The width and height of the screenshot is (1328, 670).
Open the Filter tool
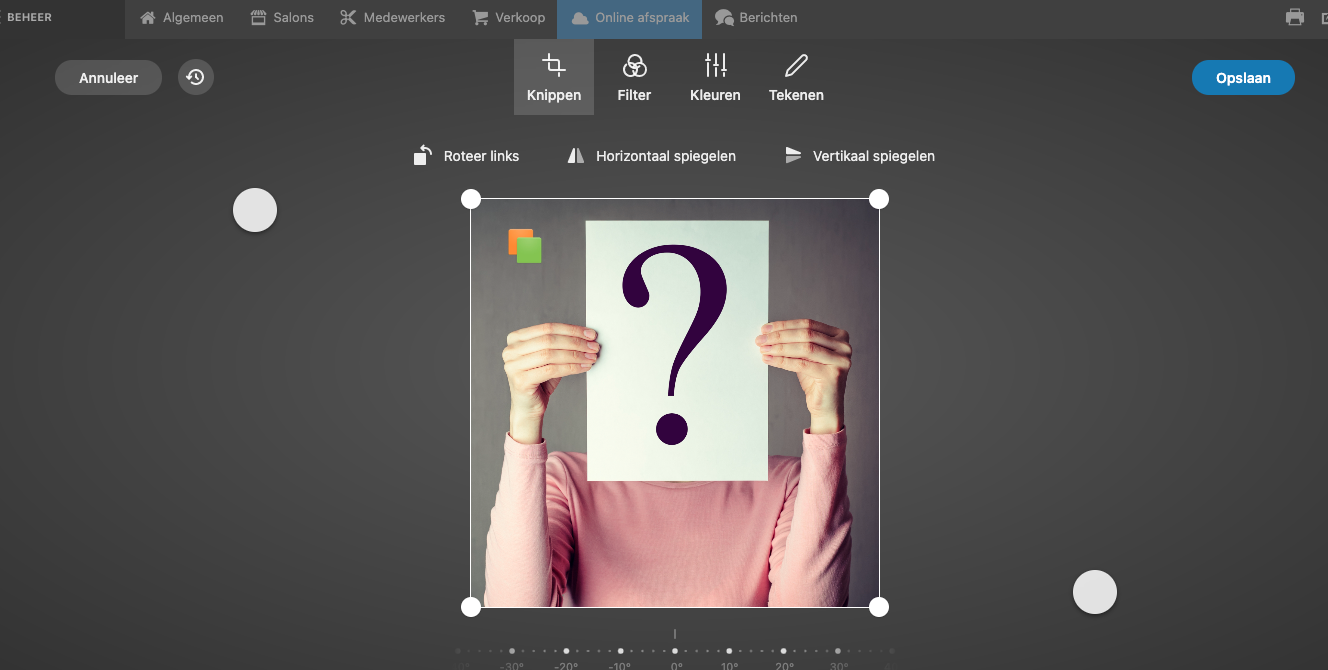634,77
